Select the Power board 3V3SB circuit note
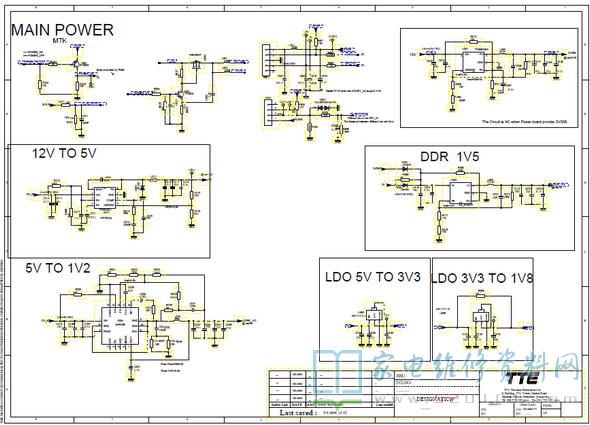590x425 pixels. click(525, 122)
